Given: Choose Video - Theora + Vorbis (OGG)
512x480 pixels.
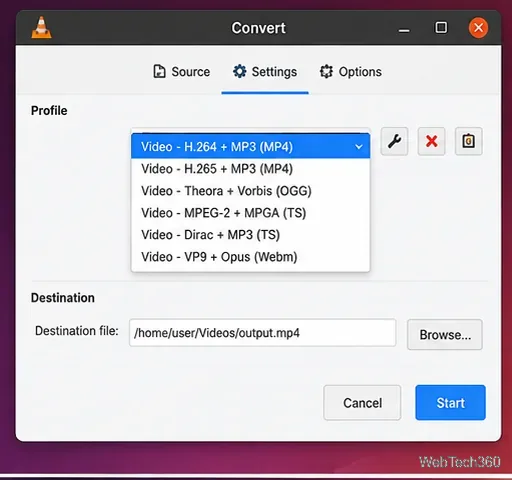Looking at the screenshot, I should click(x=250, y=191).
